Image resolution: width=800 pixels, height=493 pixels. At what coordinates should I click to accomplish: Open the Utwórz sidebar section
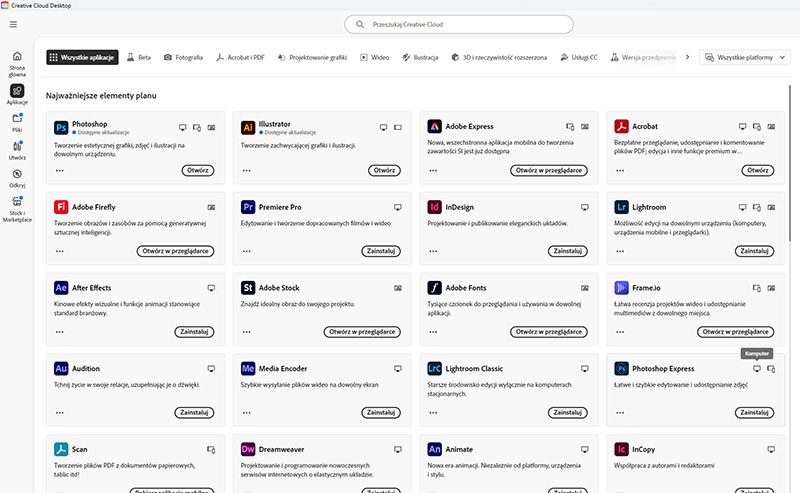tap(17, 150)
